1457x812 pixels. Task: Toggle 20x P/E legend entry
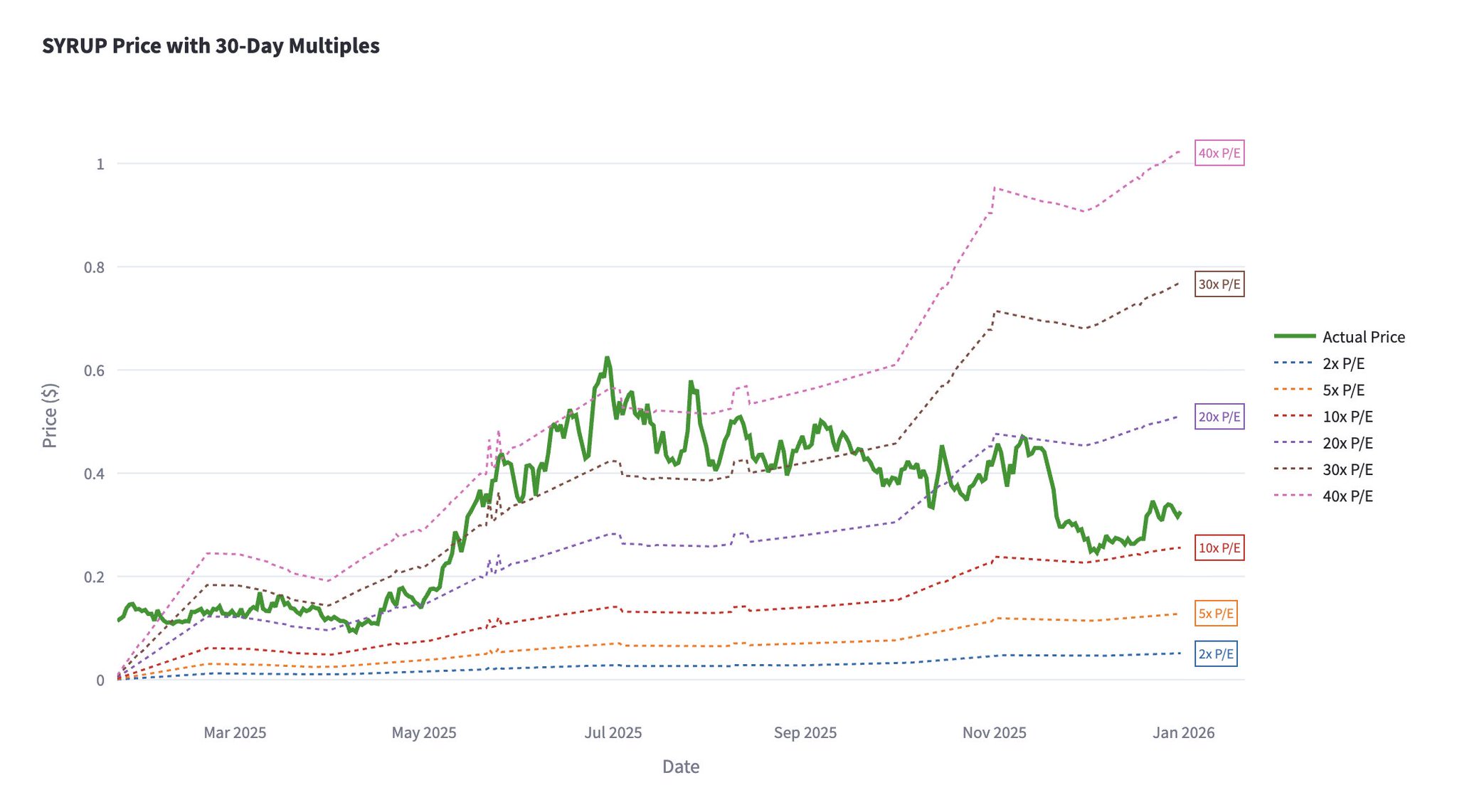1347,443
